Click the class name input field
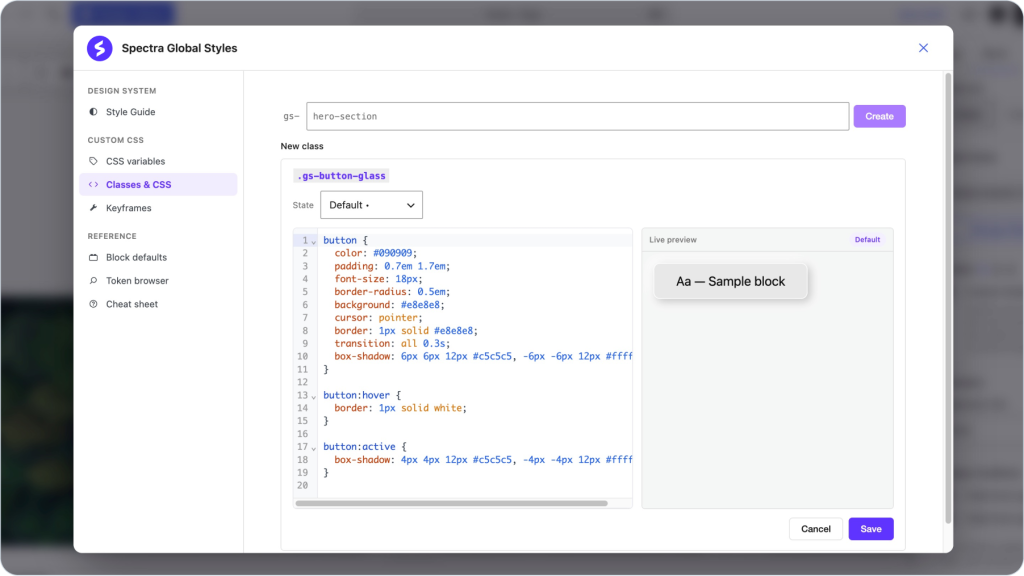The height and width of the screenshot is (576, 1024). 577,116
